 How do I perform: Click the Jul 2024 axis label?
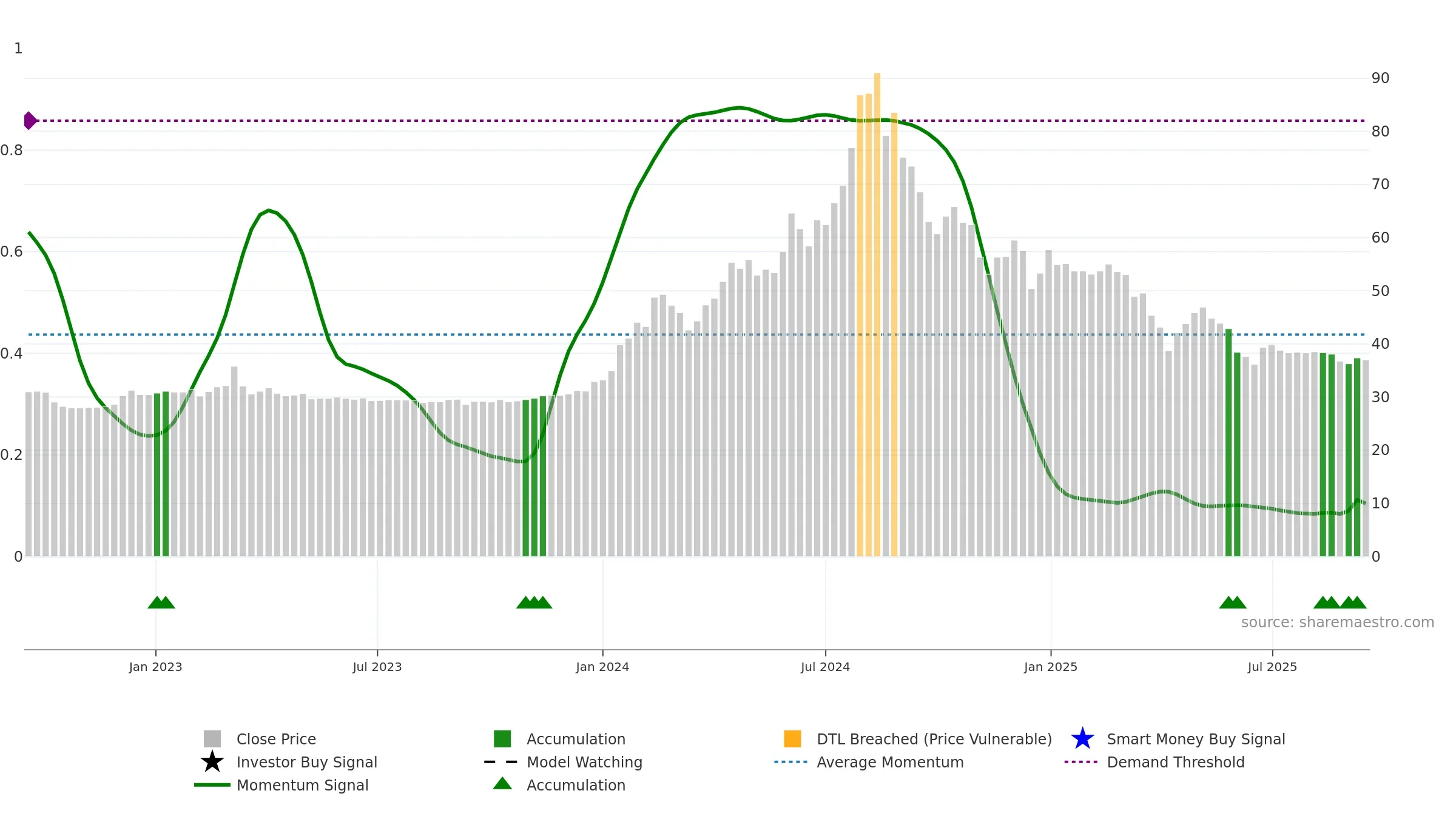tap(825, 667)
